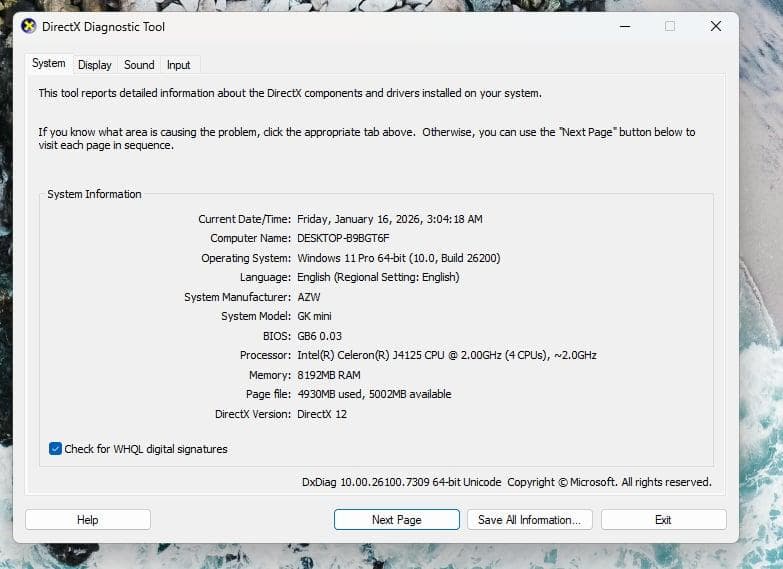The width and height of the screenshot is (783, 569).
Task: Minimize the DirectX Diagnostic Tool window
Action: pos(624,27)
